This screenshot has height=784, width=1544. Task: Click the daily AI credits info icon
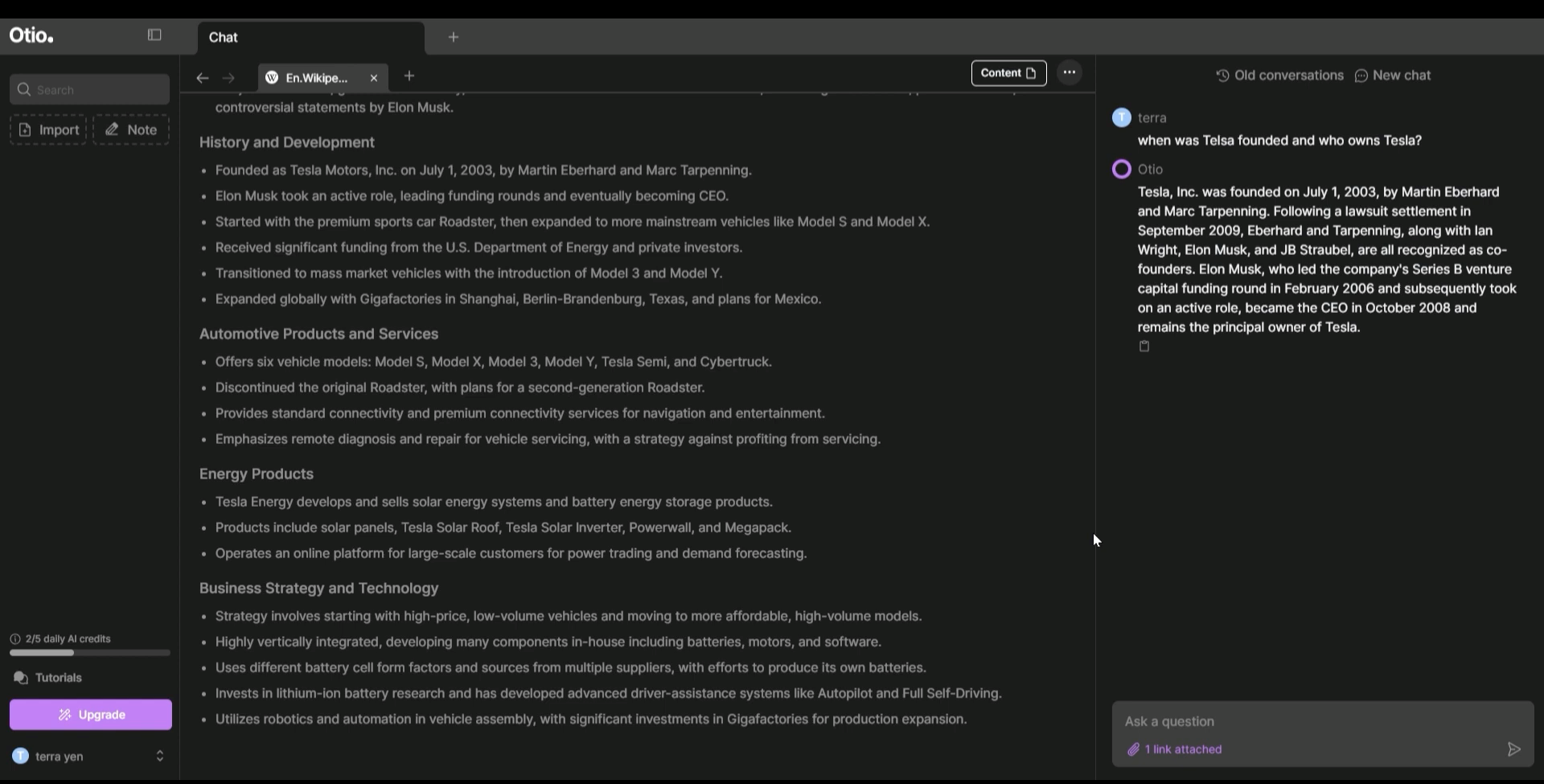click(x=15, y=639)
